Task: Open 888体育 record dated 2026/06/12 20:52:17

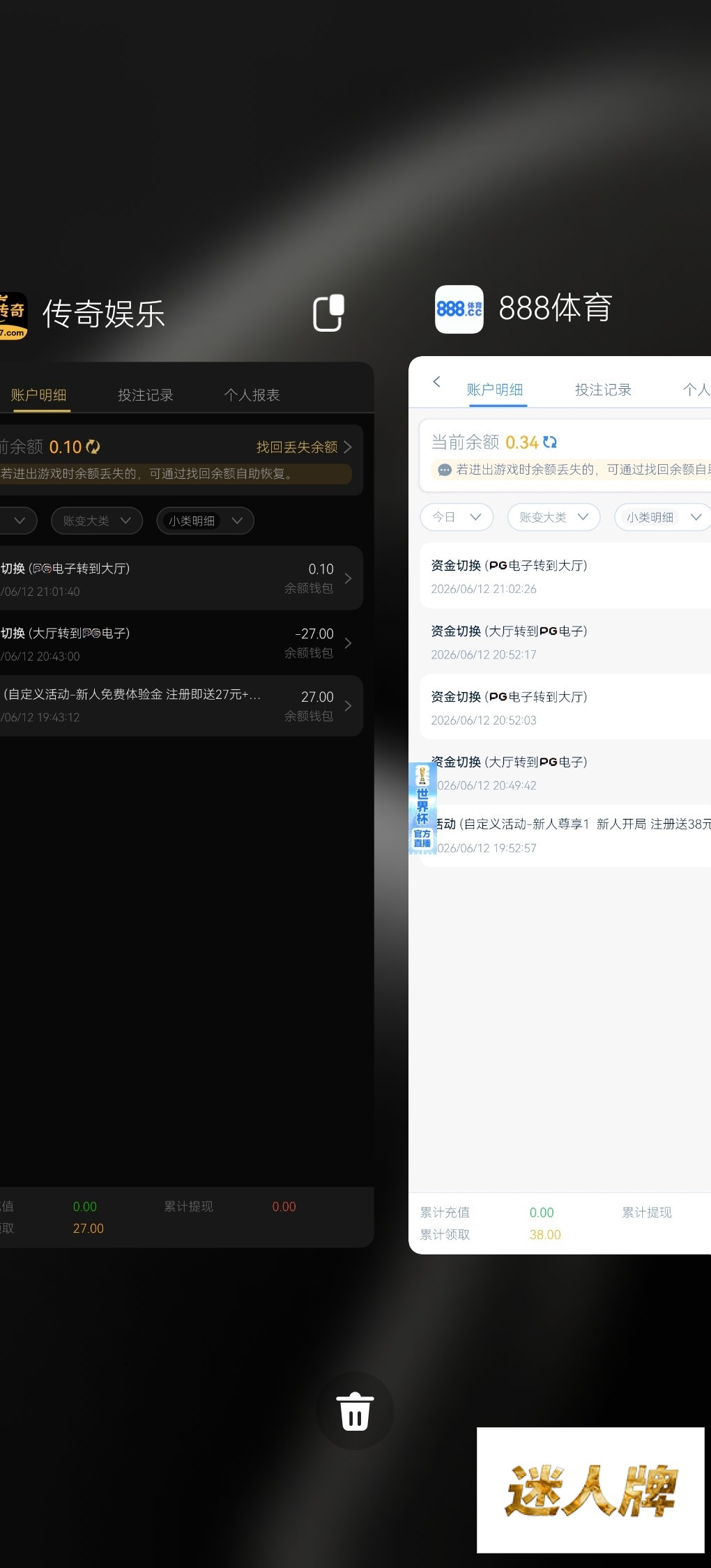Action: (565, 642)
